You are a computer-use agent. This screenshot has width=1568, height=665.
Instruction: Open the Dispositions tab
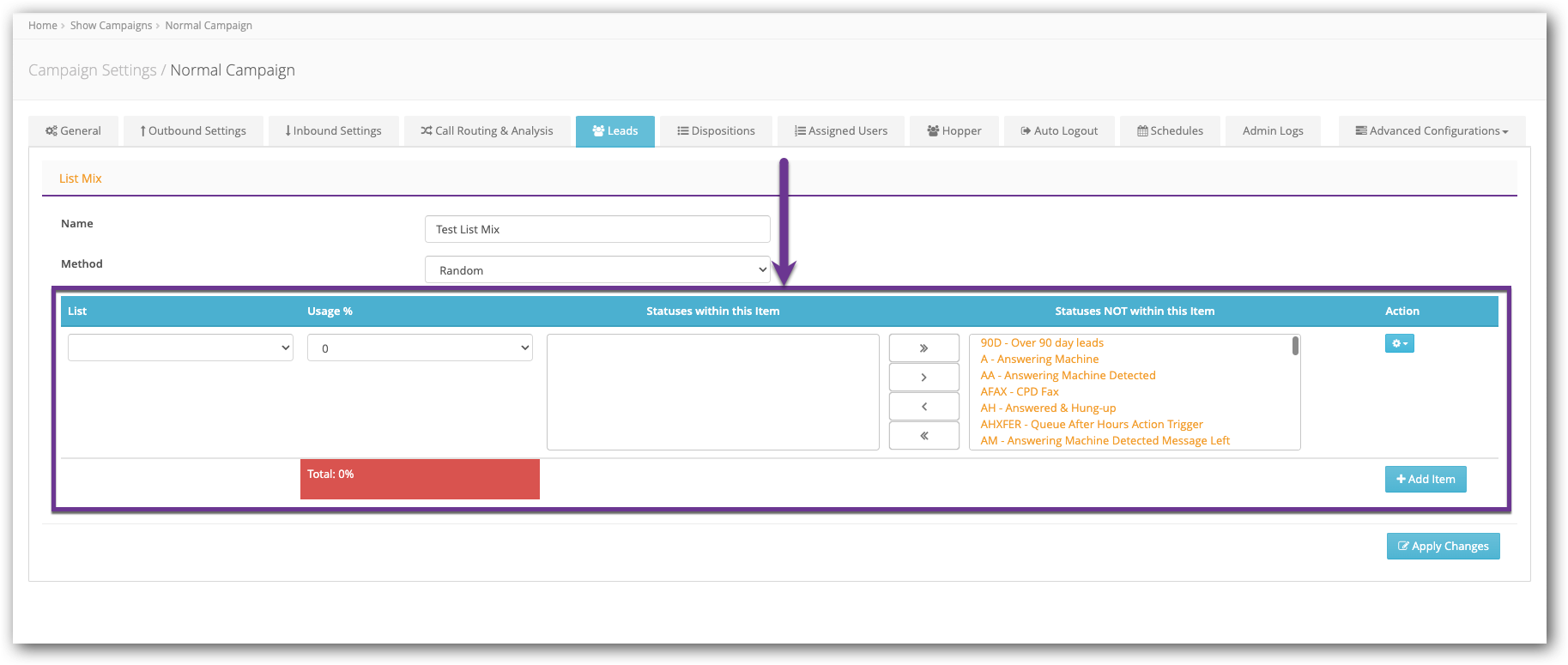[x=716, y=131]
